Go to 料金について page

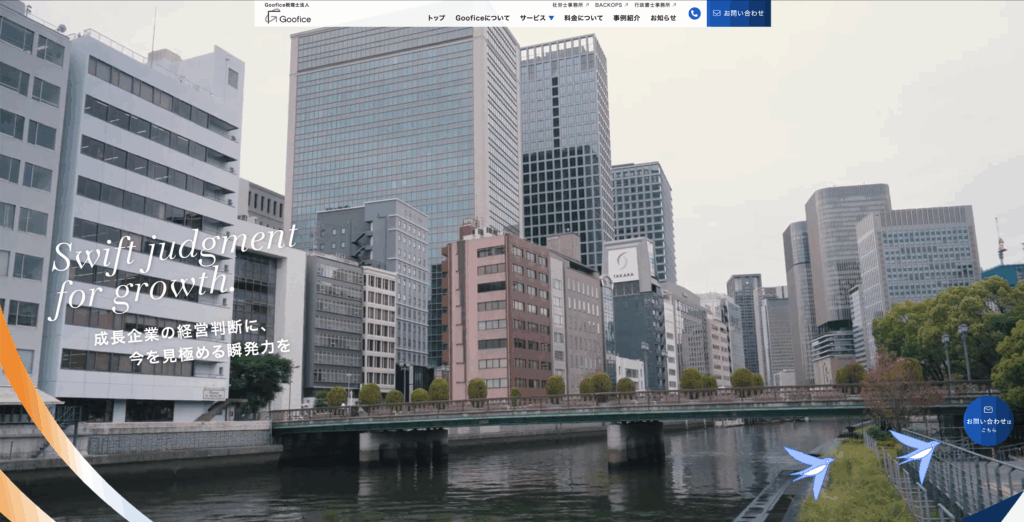(x=583, y=18)
